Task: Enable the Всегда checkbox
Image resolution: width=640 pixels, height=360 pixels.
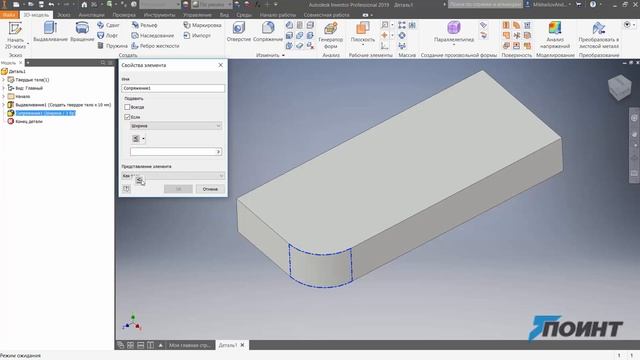Action: pyautogui.click(x=127, y=107)
